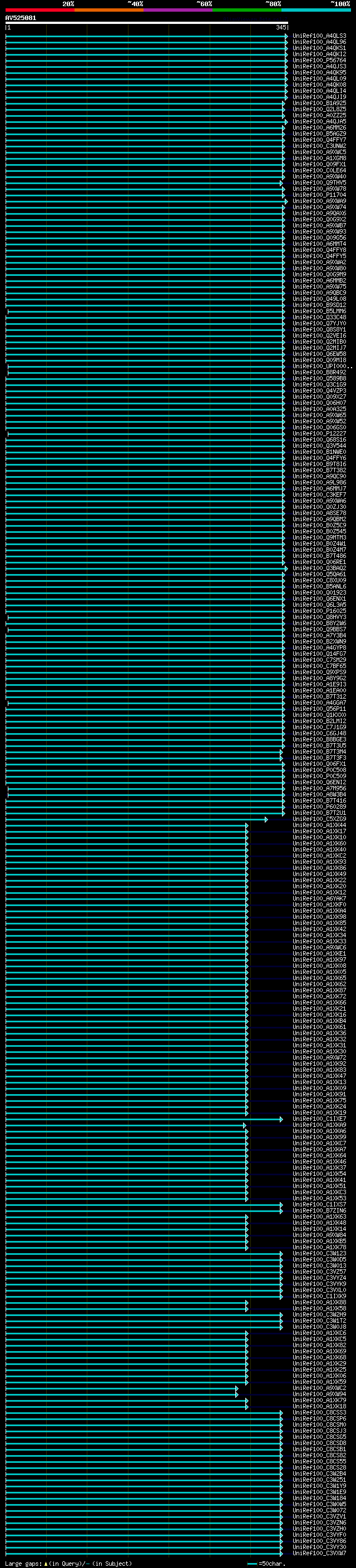The width and height of the screenshot is (356, 1568).
Task: Click the red 20% identity color segment
Action: click(x=39, y=10)
